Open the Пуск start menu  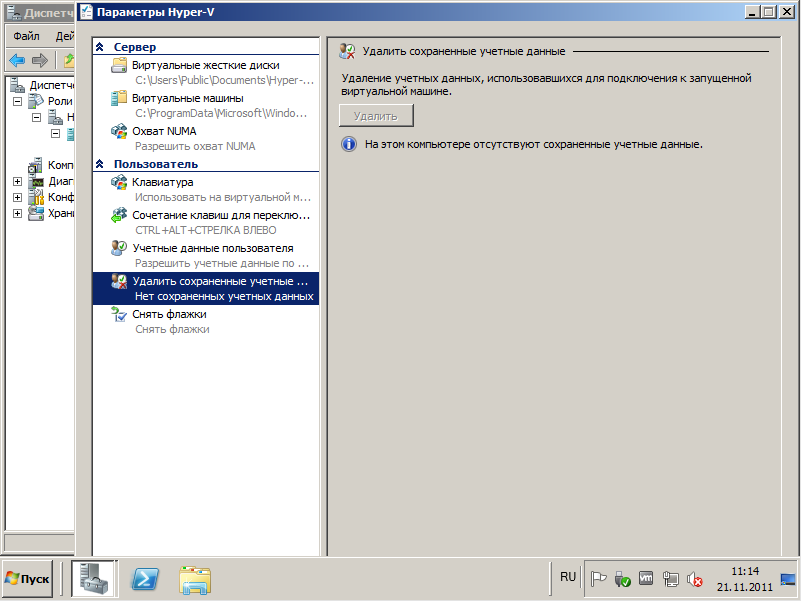(x=28, y=579)
